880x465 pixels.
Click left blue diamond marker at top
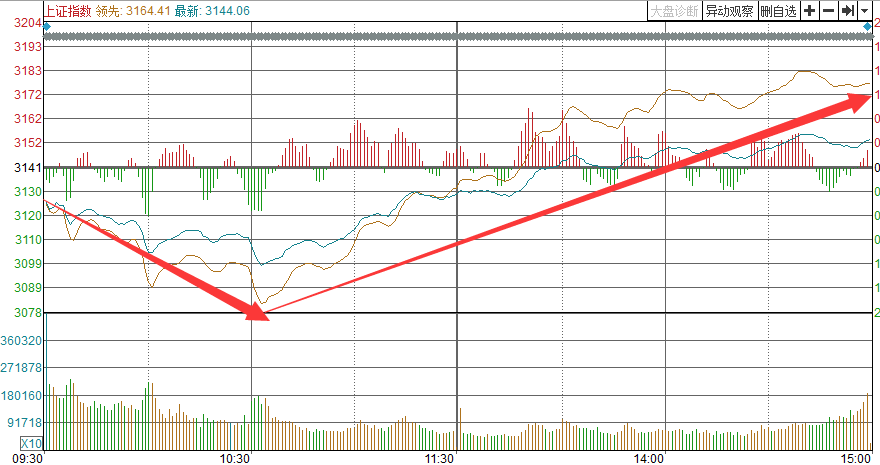(x=47, y=38)
